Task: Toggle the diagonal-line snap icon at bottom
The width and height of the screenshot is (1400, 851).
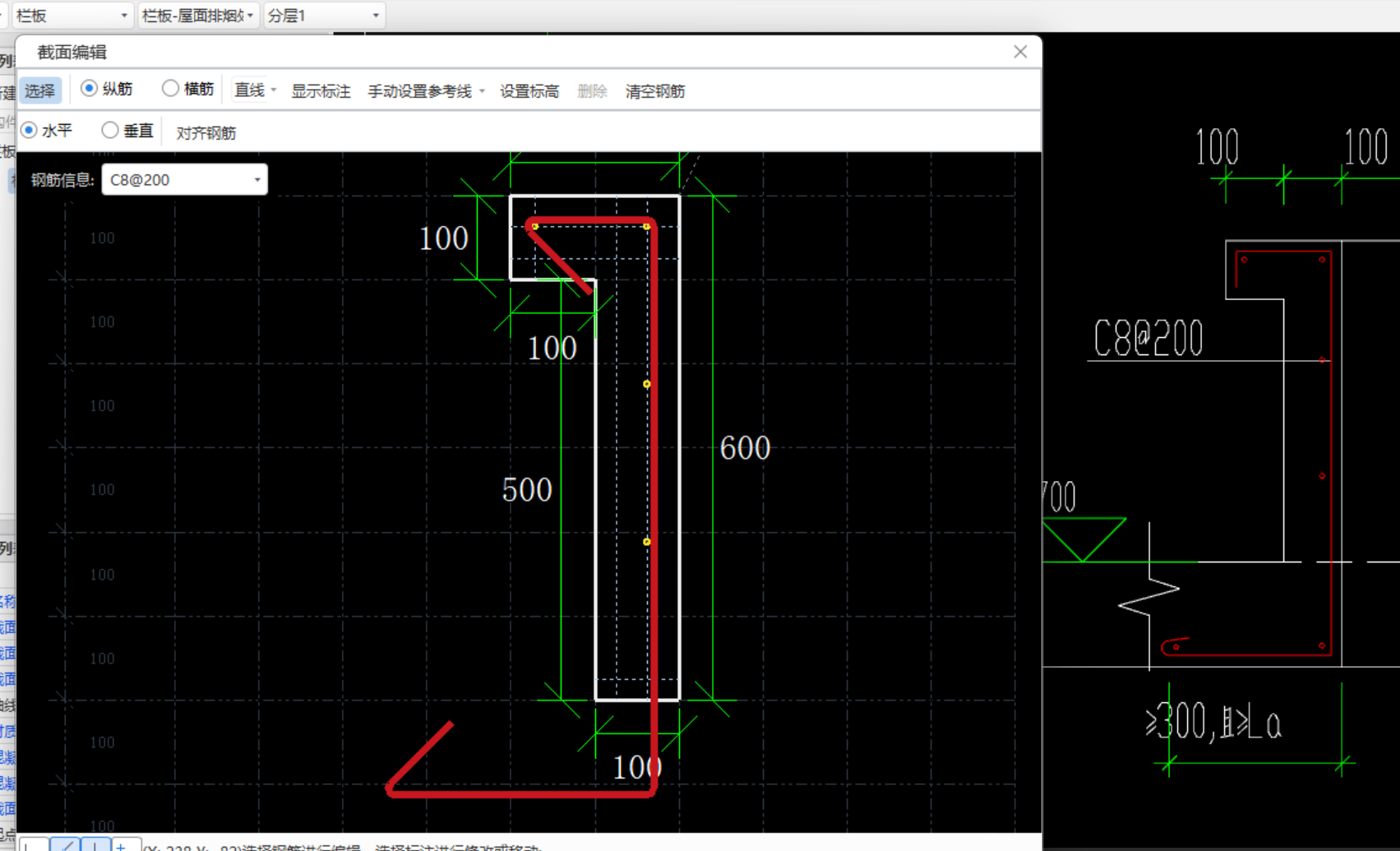Action: (x=66, y=844)
